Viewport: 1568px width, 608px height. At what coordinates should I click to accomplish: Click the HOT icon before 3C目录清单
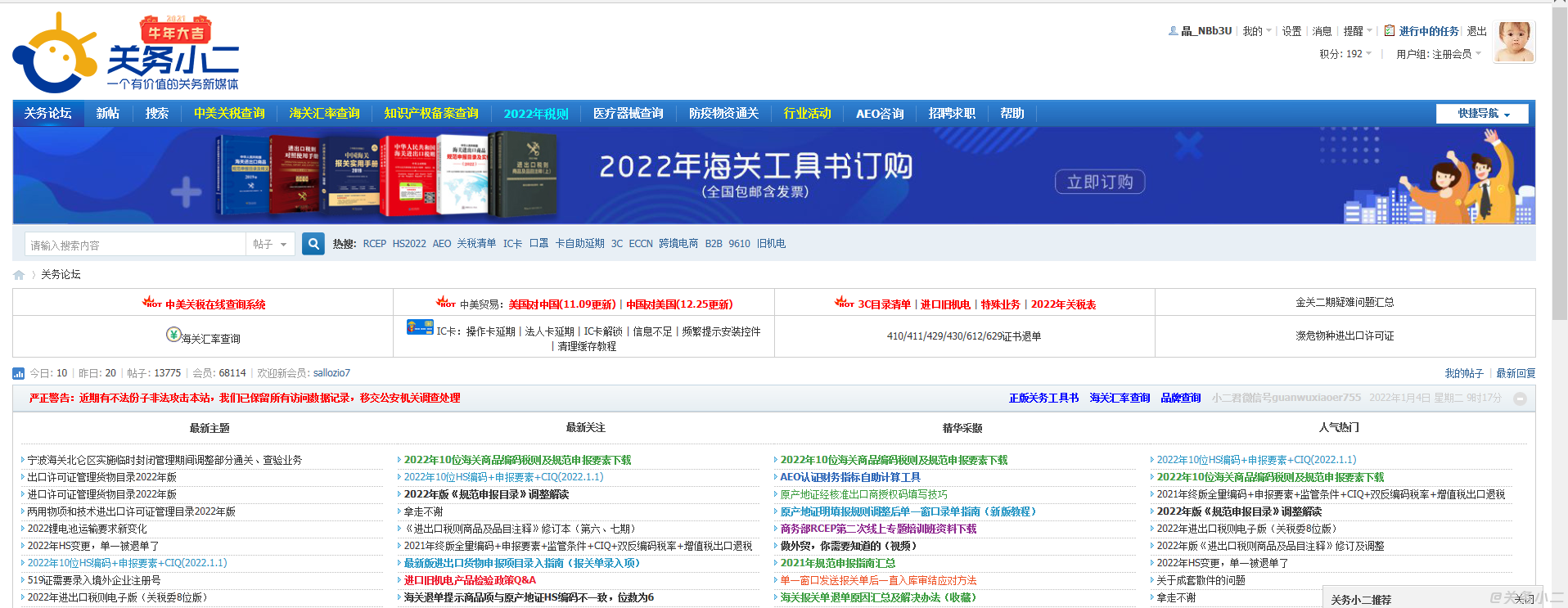(x=845, y=302)
